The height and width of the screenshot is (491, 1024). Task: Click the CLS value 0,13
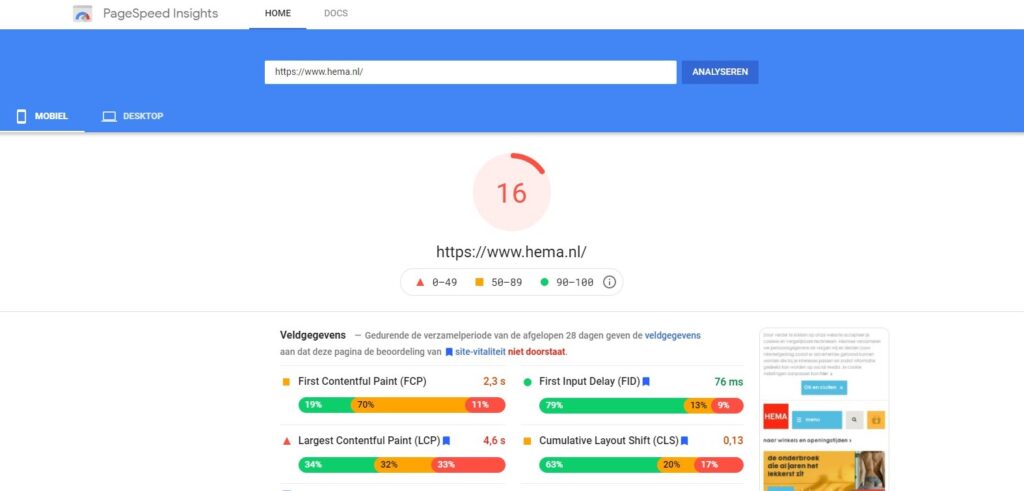point(733,441)
